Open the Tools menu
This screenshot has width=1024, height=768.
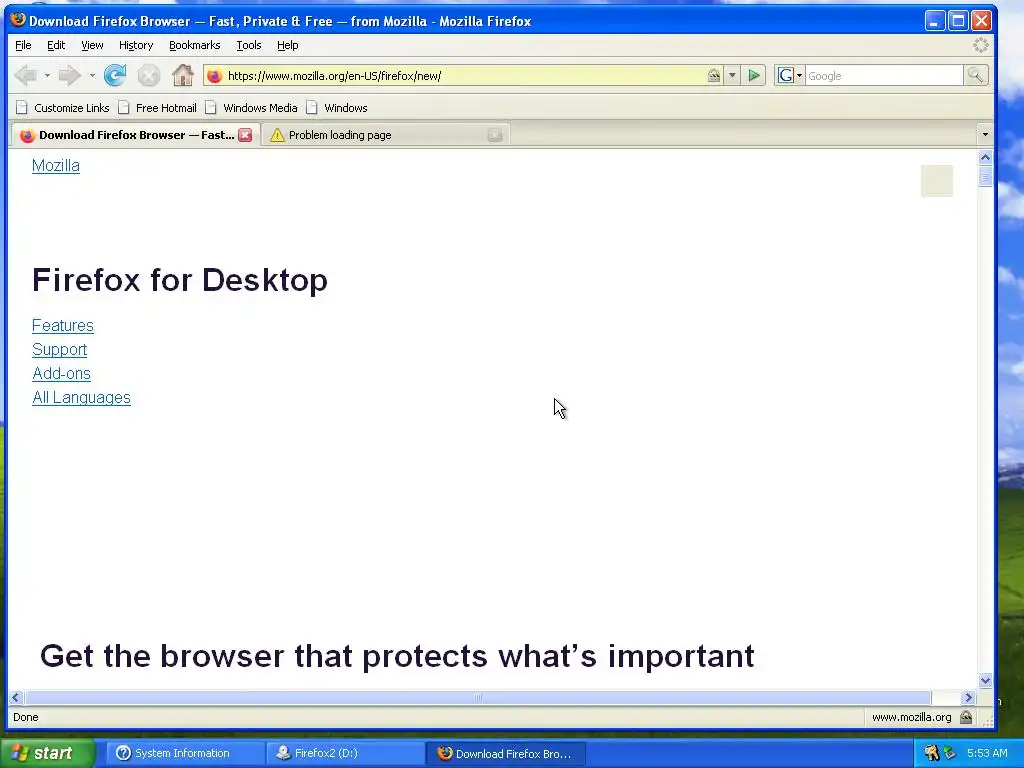(249, 45)
